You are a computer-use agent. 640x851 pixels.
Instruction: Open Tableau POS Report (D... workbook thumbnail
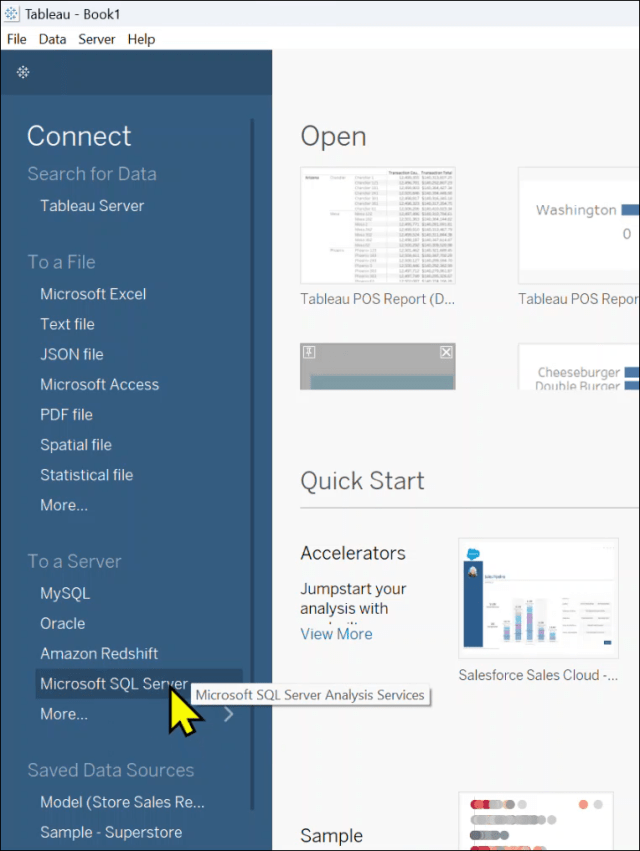(378, 225)
